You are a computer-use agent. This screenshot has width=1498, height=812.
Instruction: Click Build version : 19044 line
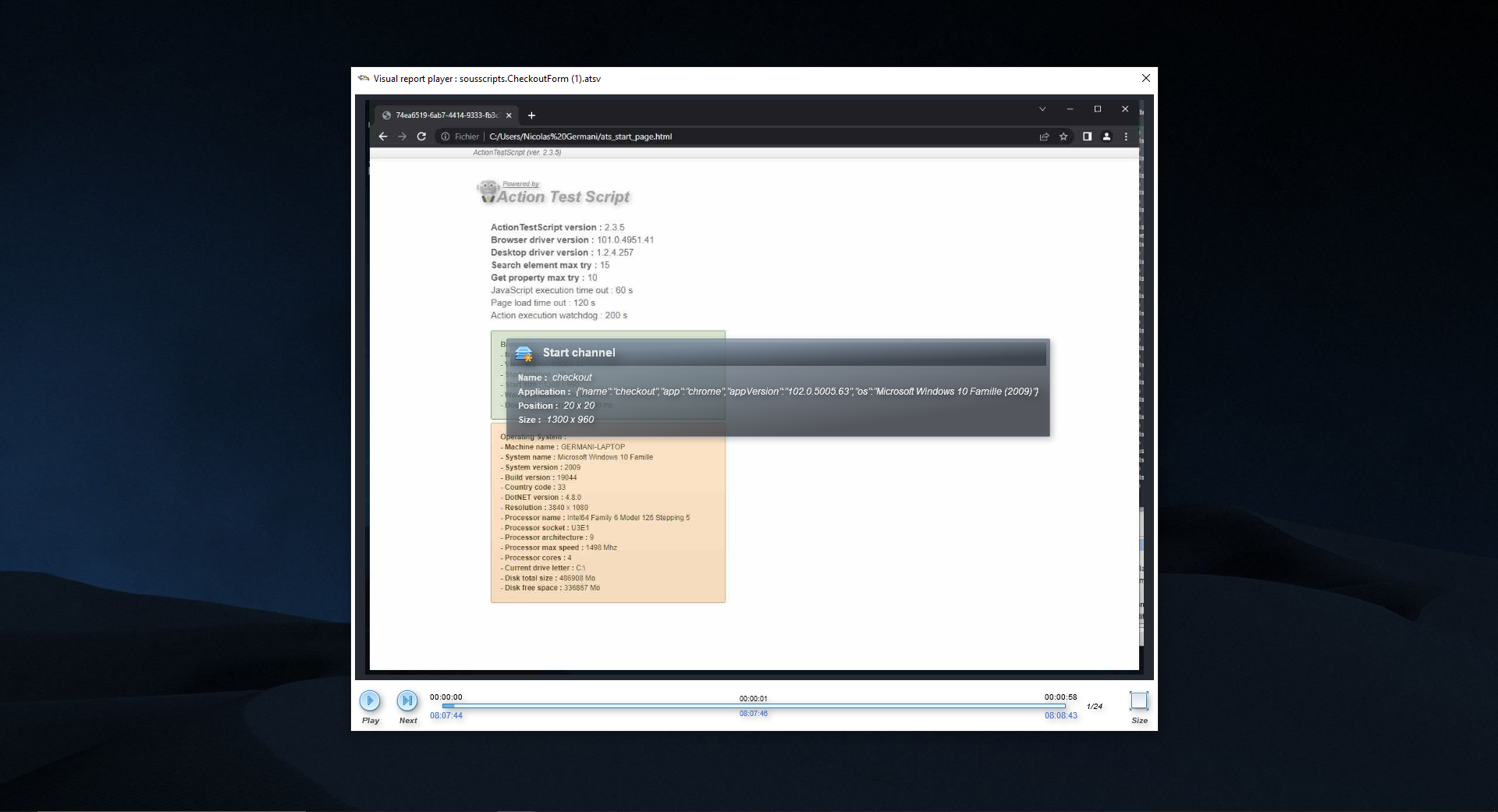[538, 477]
